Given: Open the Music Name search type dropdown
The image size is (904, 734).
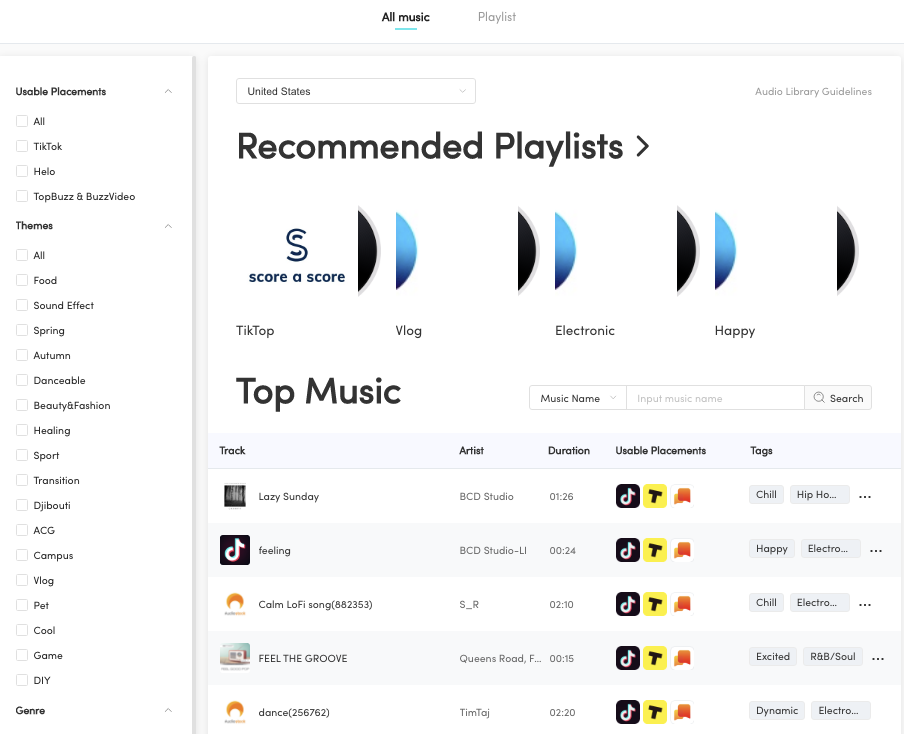Looking at the screenshot, I should tap(578, 398).
